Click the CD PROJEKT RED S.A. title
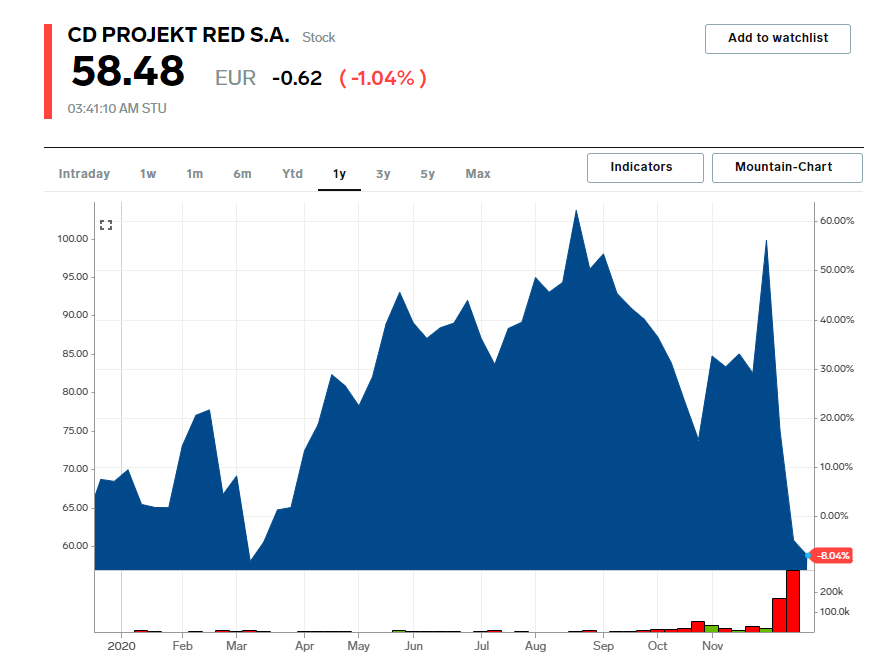This screenshot has width=871, height=662. pos(178,35)
